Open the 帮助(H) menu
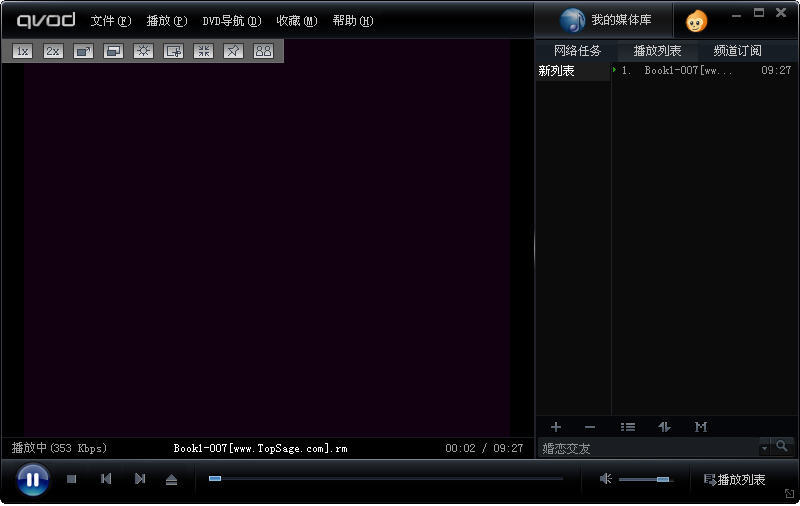800x506 pixels. pos(353,21)
